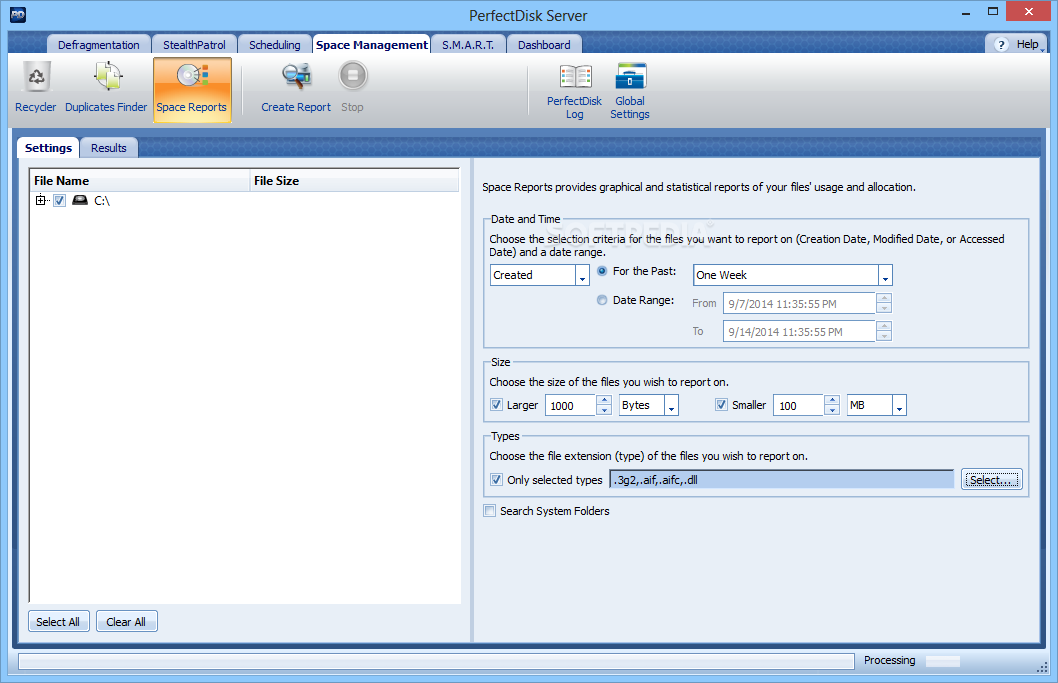
Task: Select the Settings tab
Action: click(48, 148)
